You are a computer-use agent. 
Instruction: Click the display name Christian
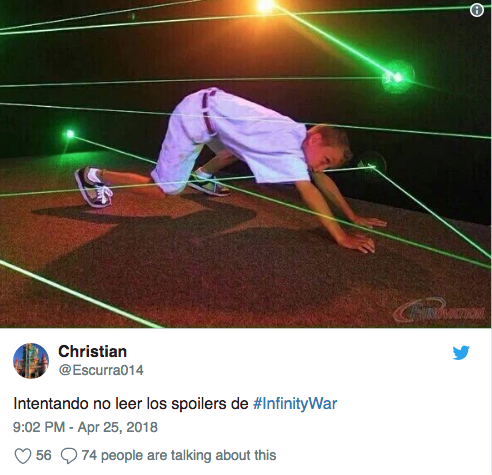pos(93,351)
